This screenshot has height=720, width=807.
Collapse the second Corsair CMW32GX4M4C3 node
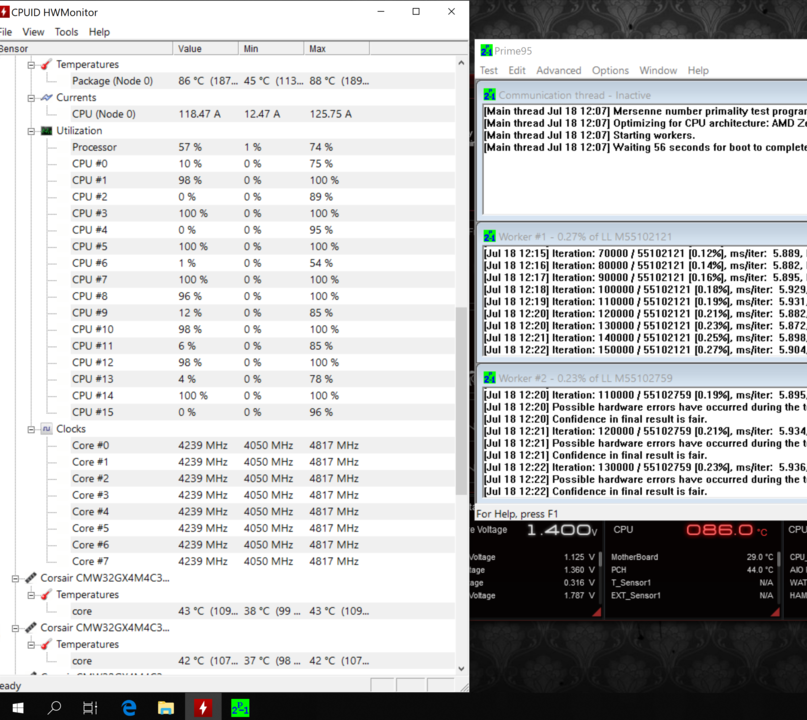tap(15, 628)
